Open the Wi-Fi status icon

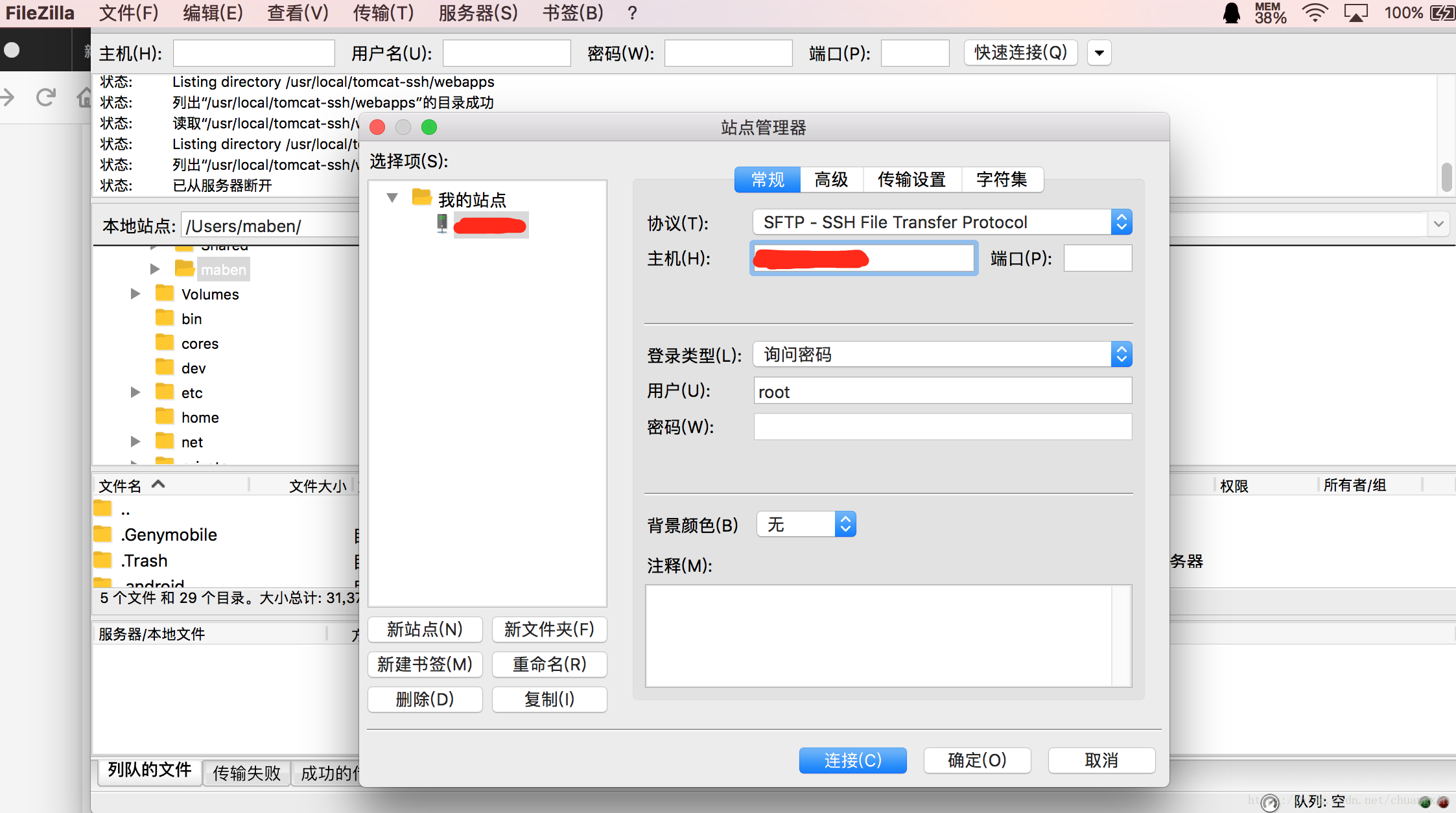pos(1315,13)
